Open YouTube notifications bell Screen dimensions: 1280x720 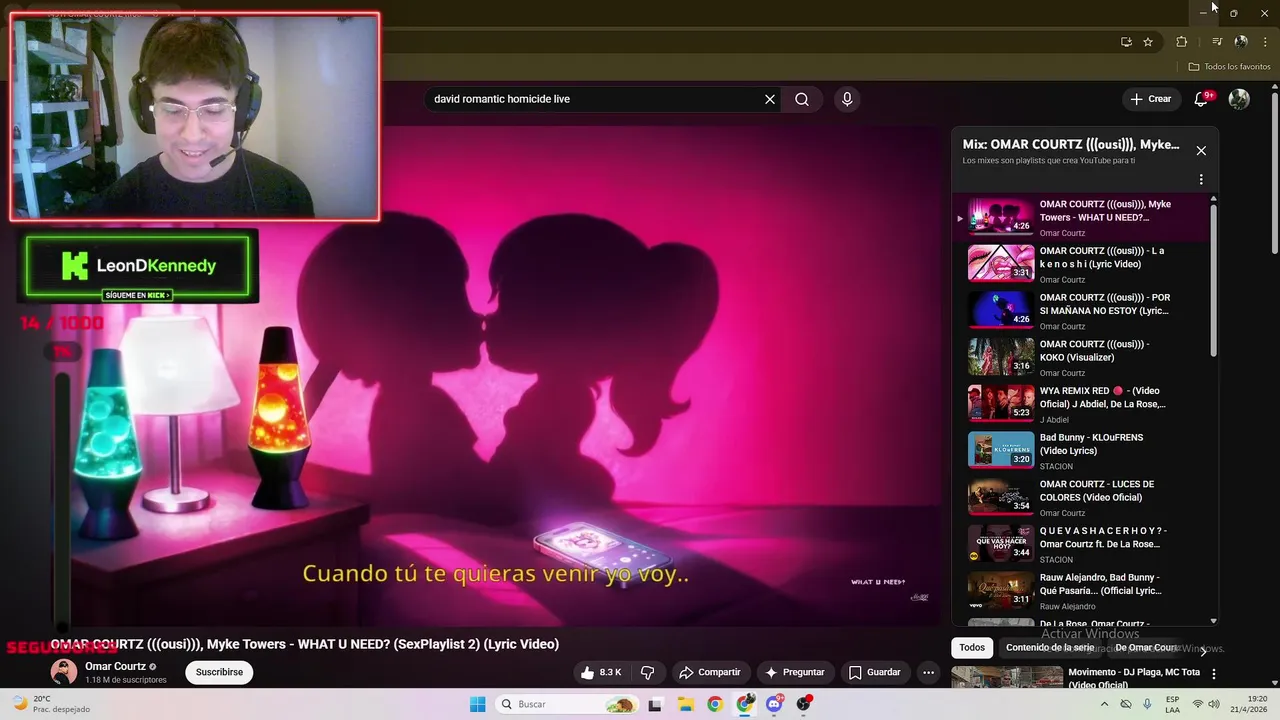coord(1202,98)
